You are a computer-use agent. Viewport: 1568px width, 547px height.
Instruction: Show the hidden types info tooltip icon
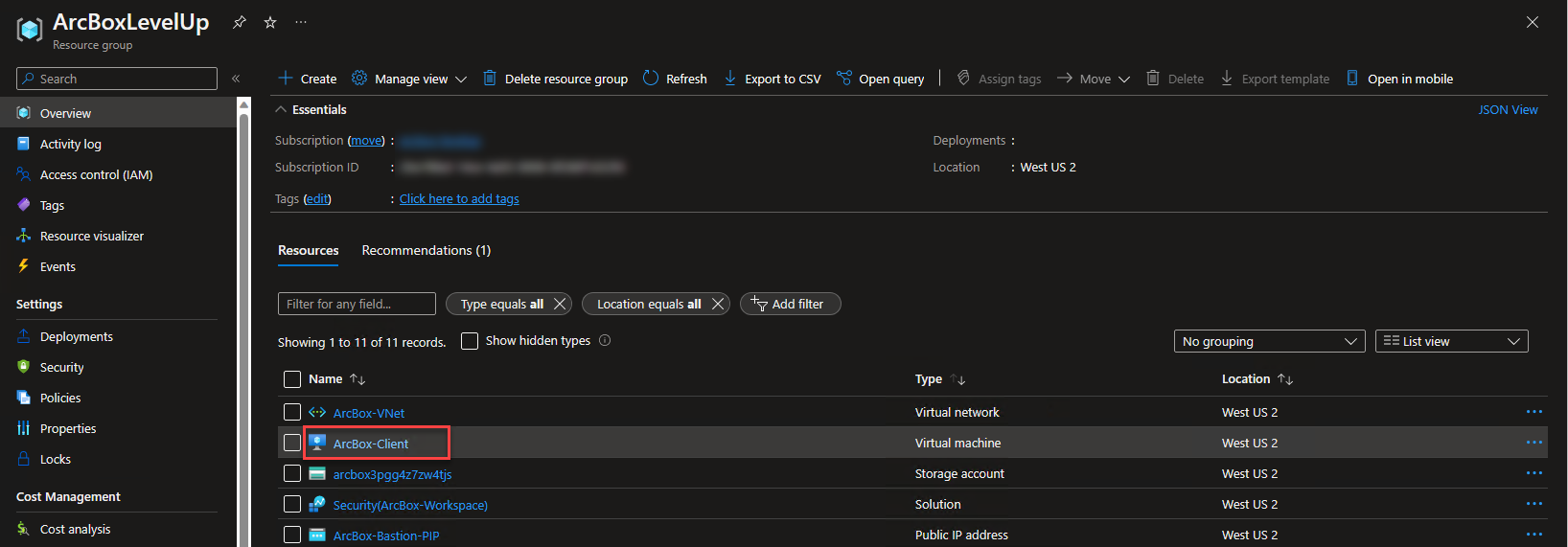point(605,340)
